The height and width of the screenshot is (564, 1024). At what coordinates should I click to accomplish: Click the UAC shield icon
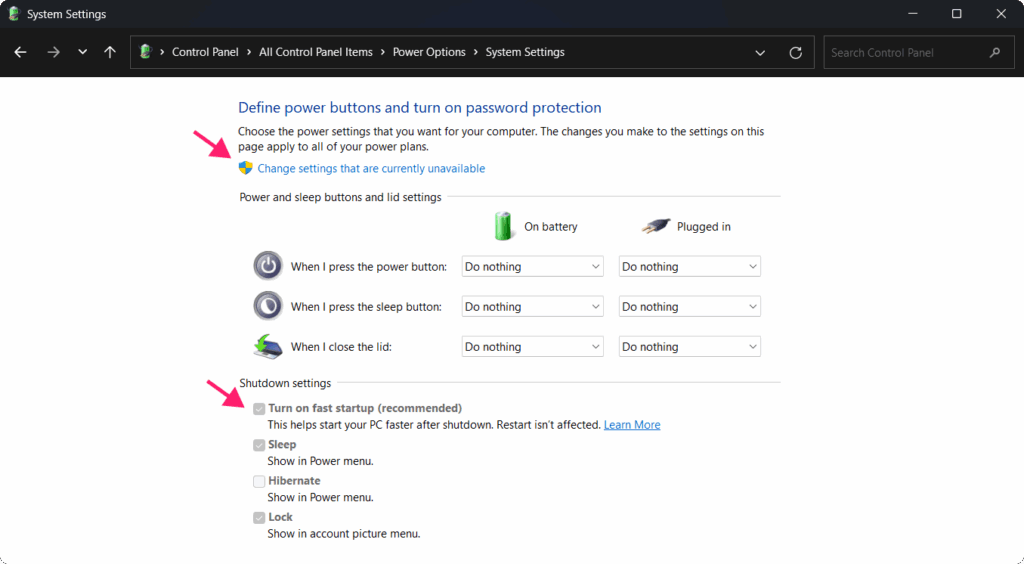[246, 168]
